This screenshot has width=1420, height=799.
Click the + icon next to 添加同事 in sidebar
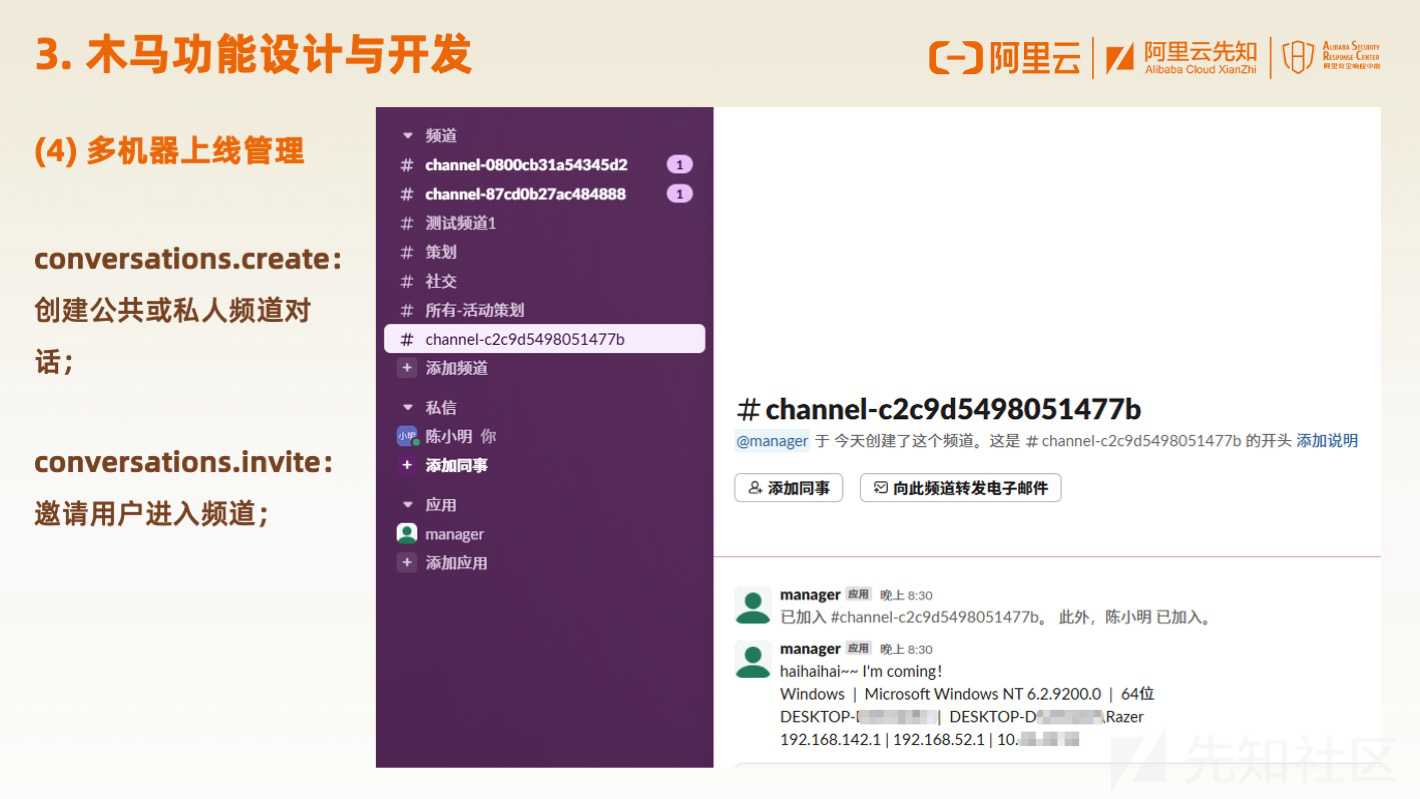point(406,465)
